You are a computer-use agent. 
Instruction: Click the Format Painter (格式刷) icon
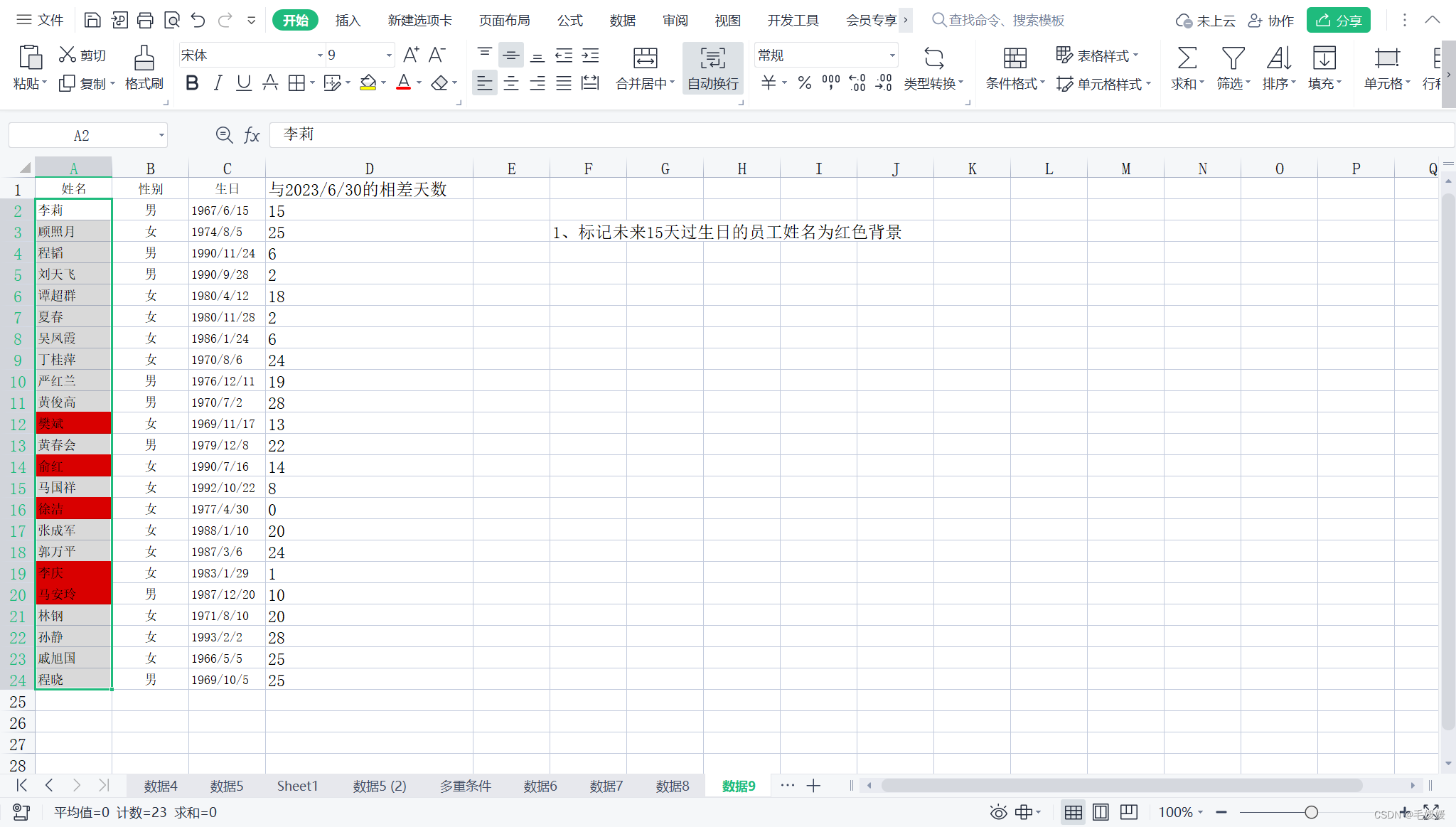pos(144,58)
